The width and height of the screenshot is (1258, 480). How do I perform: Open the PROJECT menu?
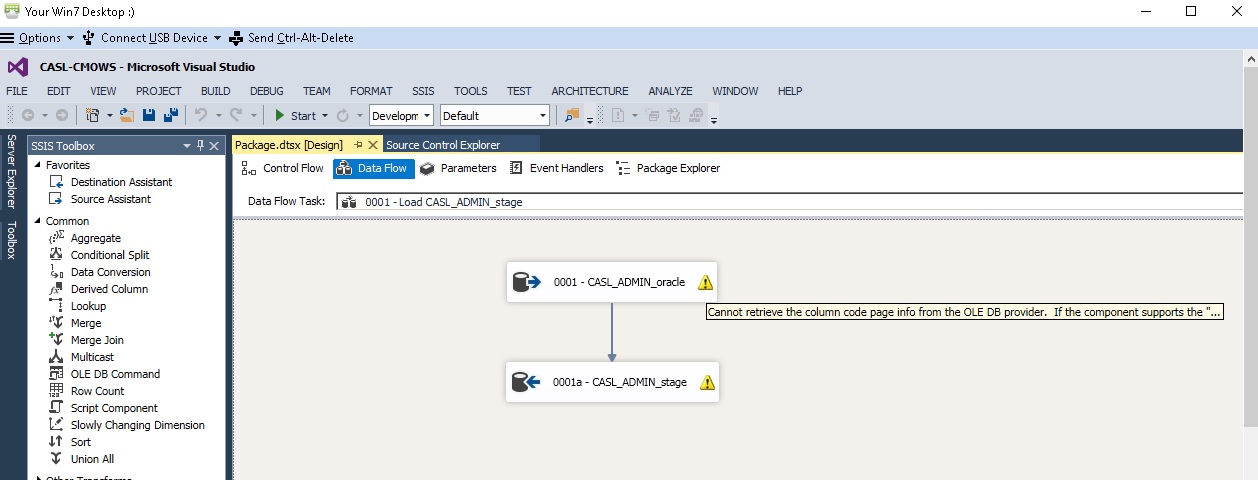coord(158,91)
